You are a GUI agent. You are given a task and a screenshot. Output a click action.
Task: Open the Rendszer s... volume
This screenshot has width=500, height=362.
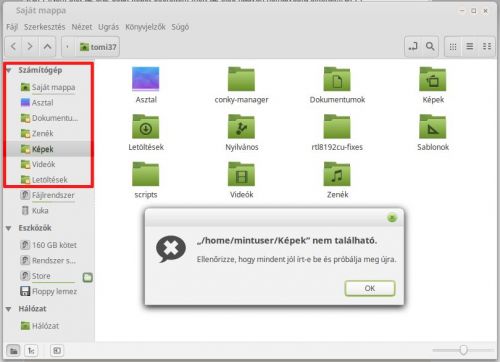pyautogui.click(x=48, y=260)
